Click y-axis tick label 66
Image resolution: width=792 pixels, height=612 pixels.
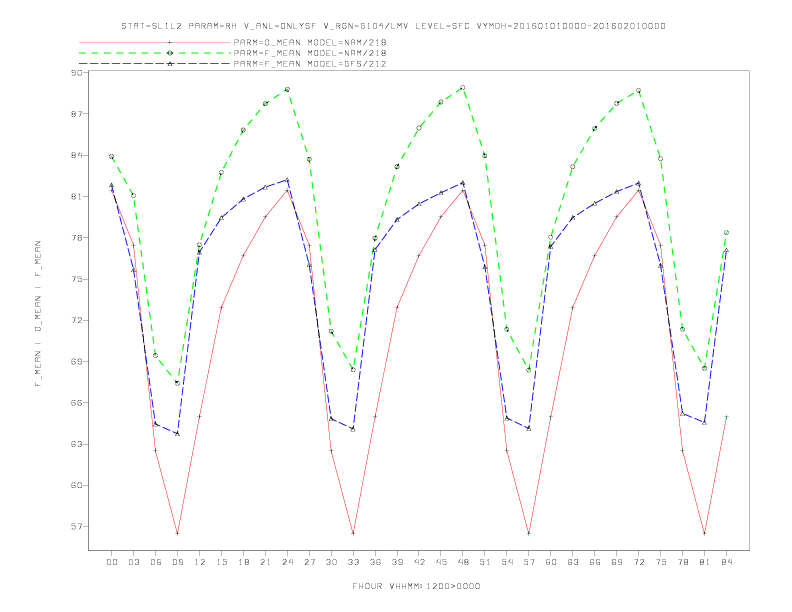tap(76, 403)
